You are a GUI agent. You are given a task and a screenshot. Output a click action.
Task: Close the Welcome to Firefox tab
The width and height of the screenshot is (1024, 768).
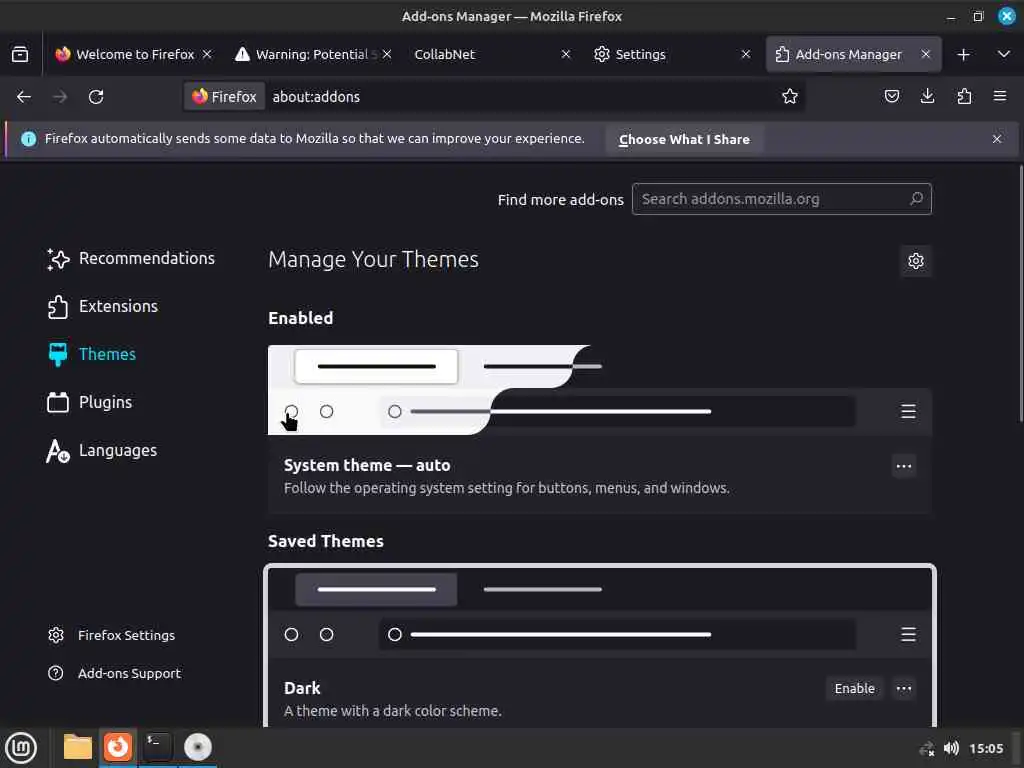(207, 54)
